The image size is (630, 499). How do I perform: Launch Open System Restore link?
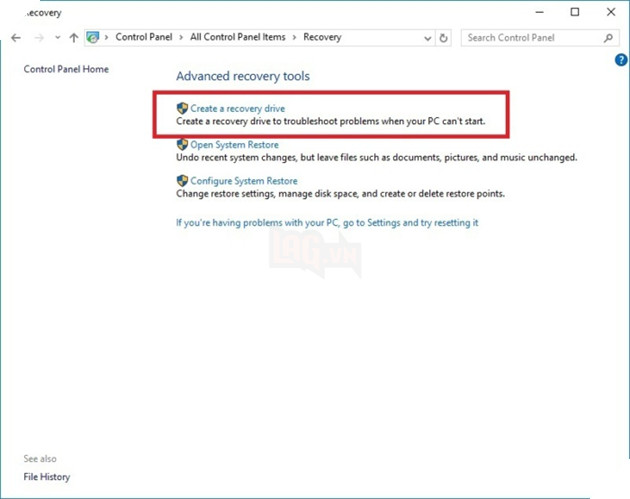coord(235,145)
